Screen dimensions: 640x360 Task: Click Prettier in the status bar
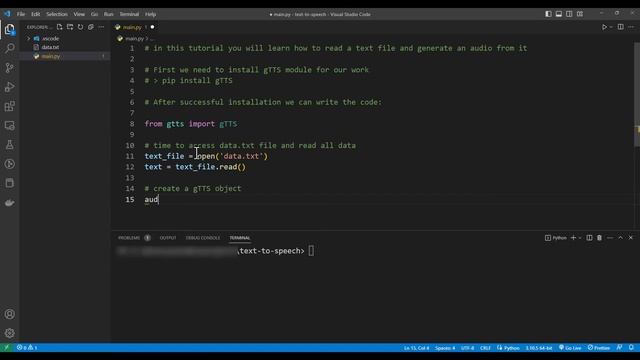tap(599, 348)
